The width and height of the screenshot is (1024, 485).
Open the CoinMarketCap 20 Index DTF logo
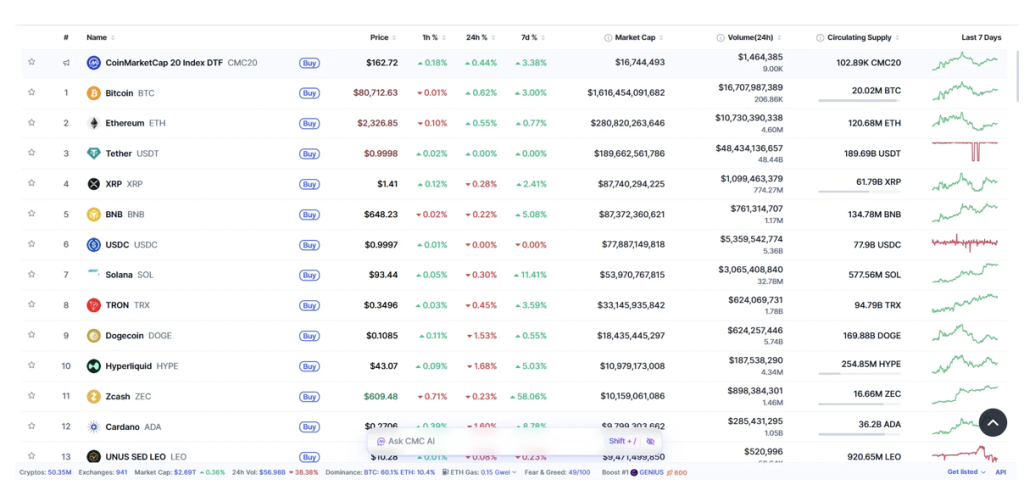point(94,63)
